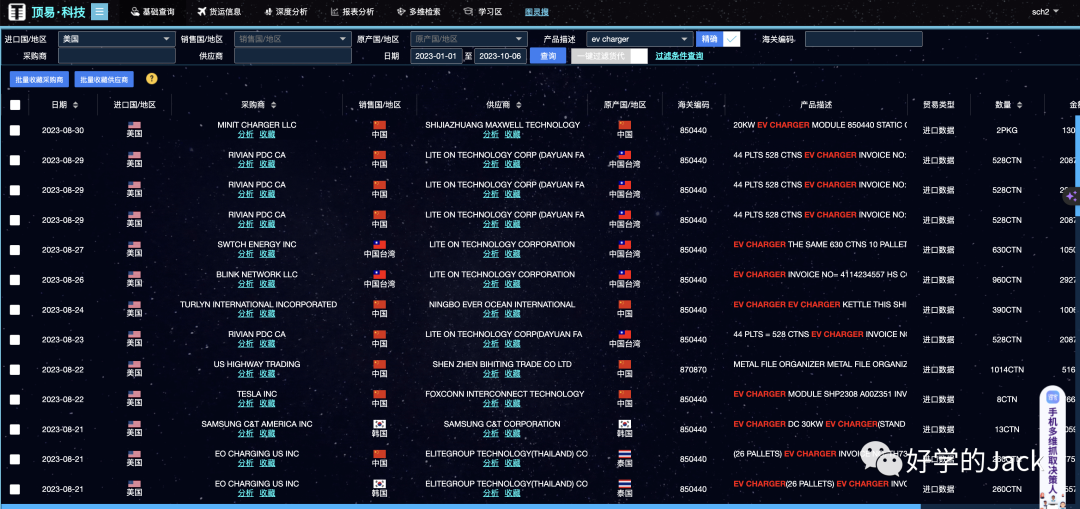
Task: Click 收藏 under SHIJIAZHUANG MAXWELL TECHNOLOGY
Action: [x=512, y=135]
